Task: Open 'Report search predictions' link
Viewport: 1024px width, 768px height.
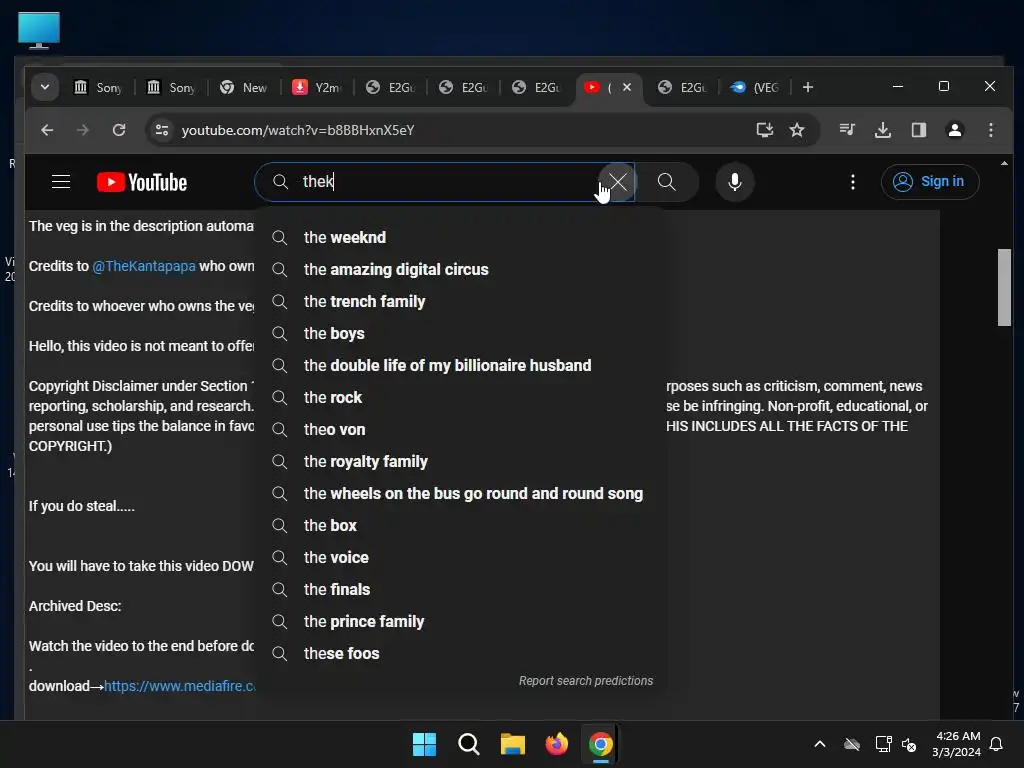Action: click(x=586, y=680)
